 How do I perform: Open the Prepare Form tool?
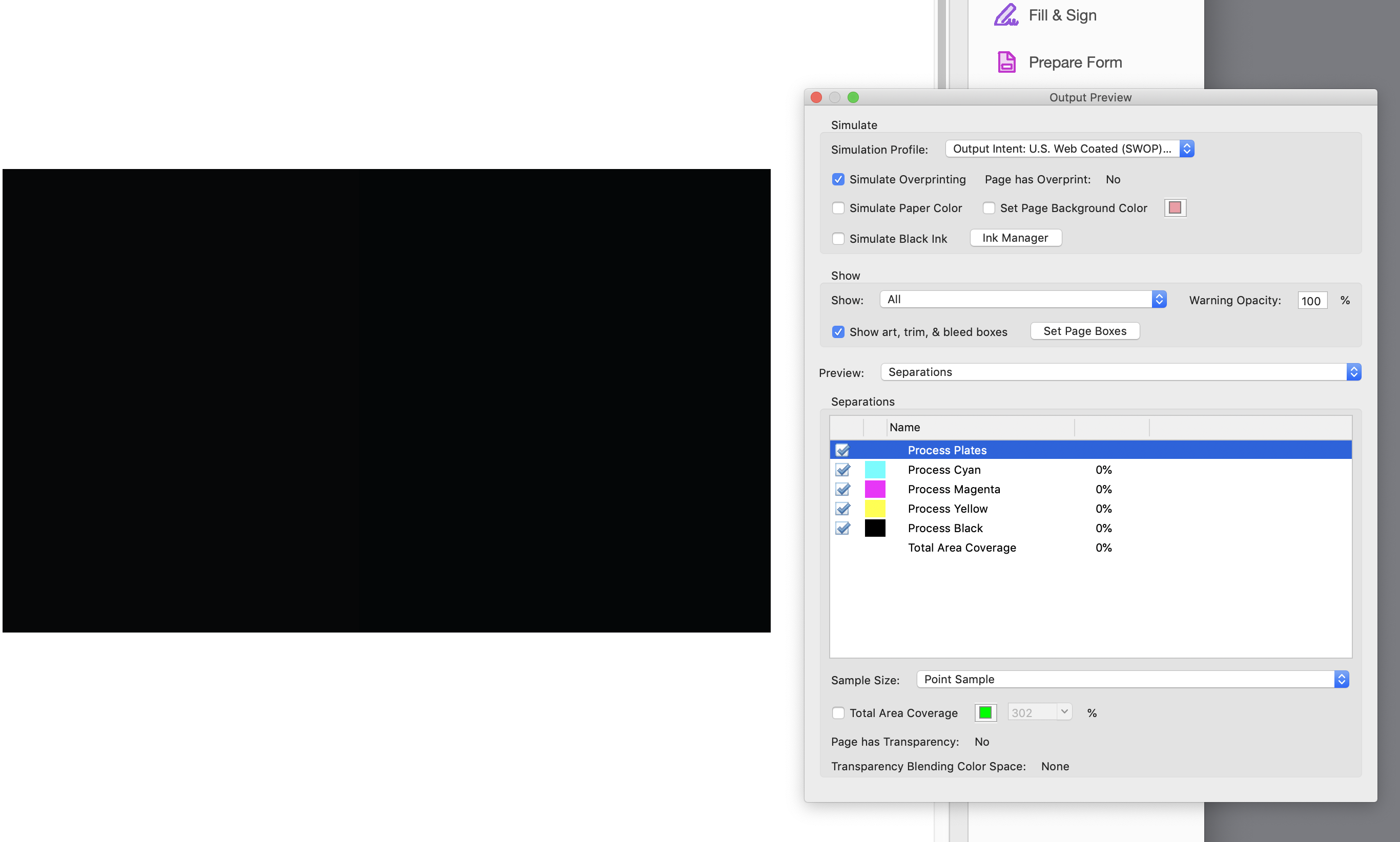coord(1075,62)
